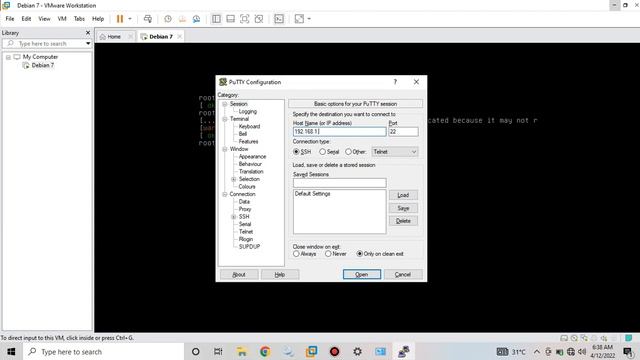This screenshot has height=360, width=640.
Task: Open the Help menu
Action: tap(98, 19)
